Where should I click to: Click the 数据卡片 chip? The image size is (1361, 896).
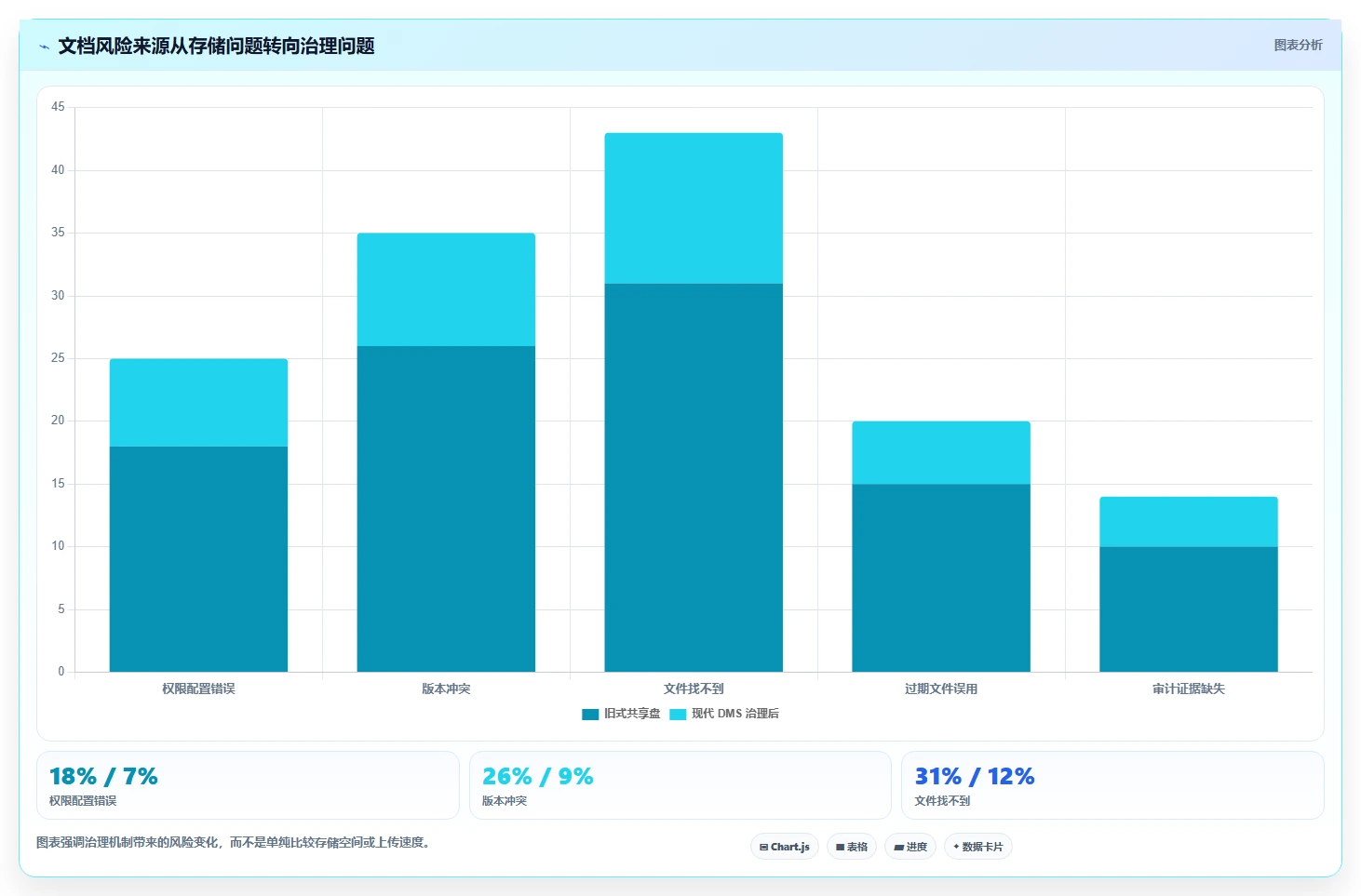(x=978, y=847)
